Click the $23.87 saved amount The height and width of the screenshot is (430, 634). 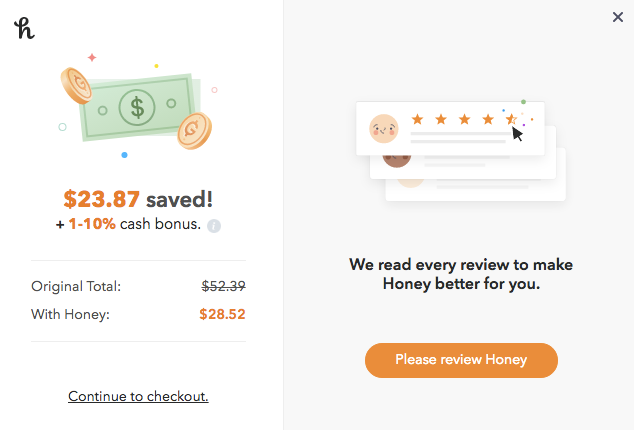(102, 198)
